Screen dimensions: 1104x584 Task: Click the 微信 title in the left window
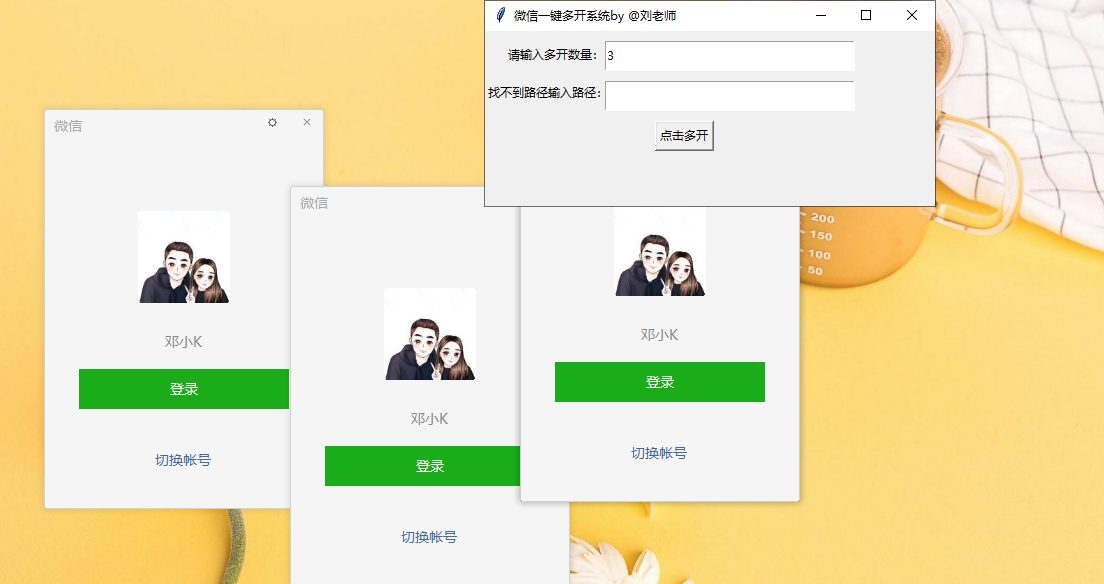[x=68, y=124]
